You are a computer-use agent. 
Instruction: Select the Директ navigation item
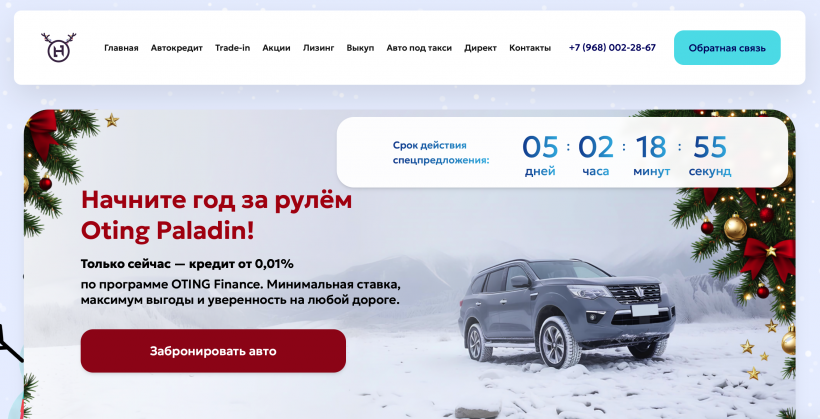coord(480,48)
